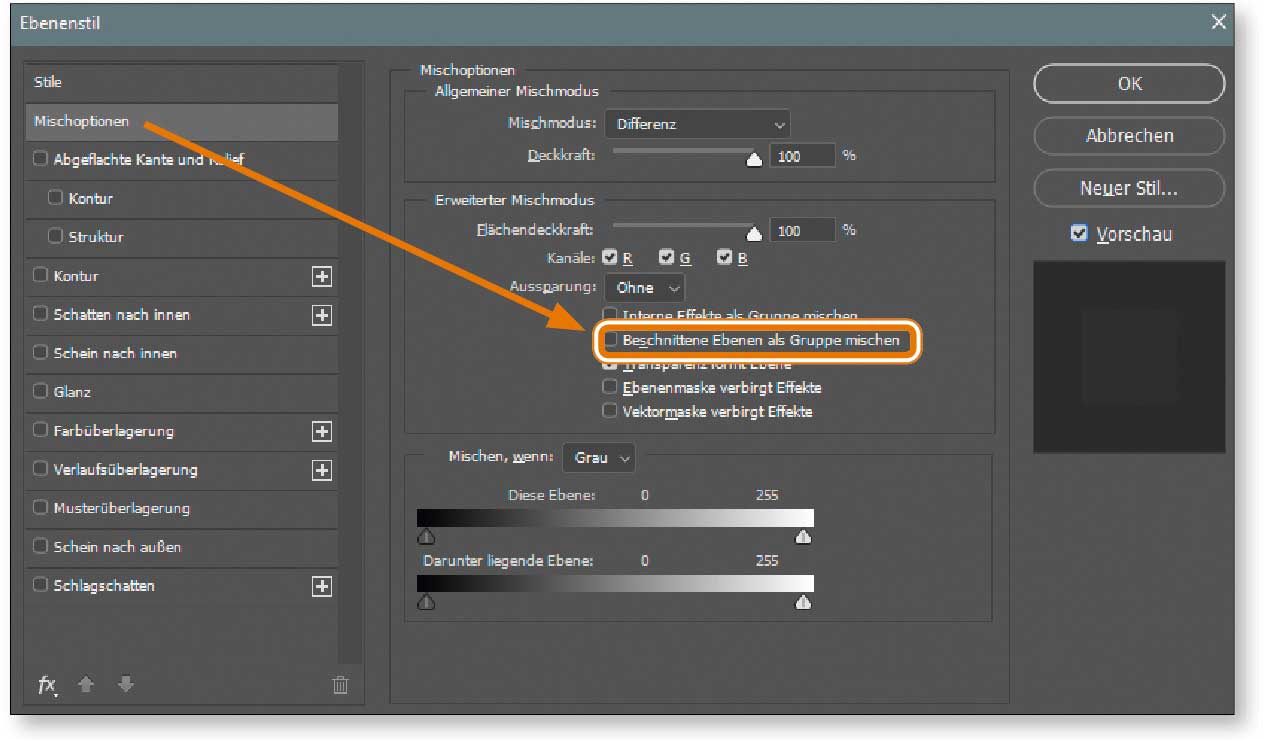Add Verlaufsüberlagerung via its plus icon
1263x740 pixels.
[x=322, y=470]
